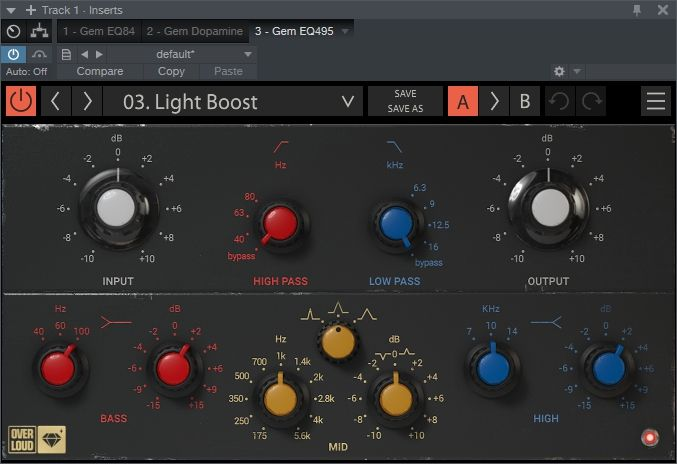677x464 pixels.
Task: Select the A comparison slot
Action: [x=463, y=101]
